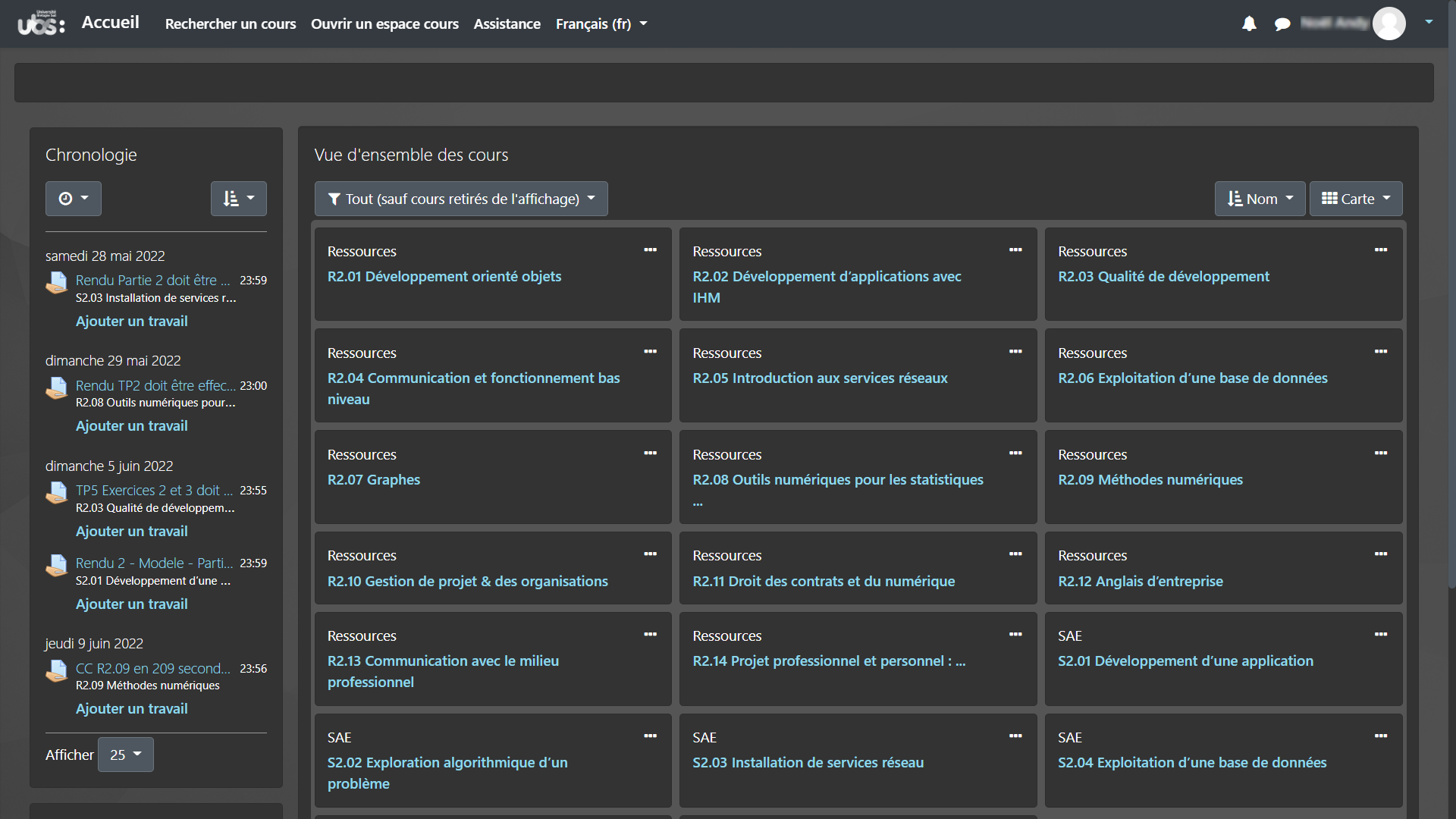Change view using the 'Carte' dropdown

click(x=1355, y=199)
